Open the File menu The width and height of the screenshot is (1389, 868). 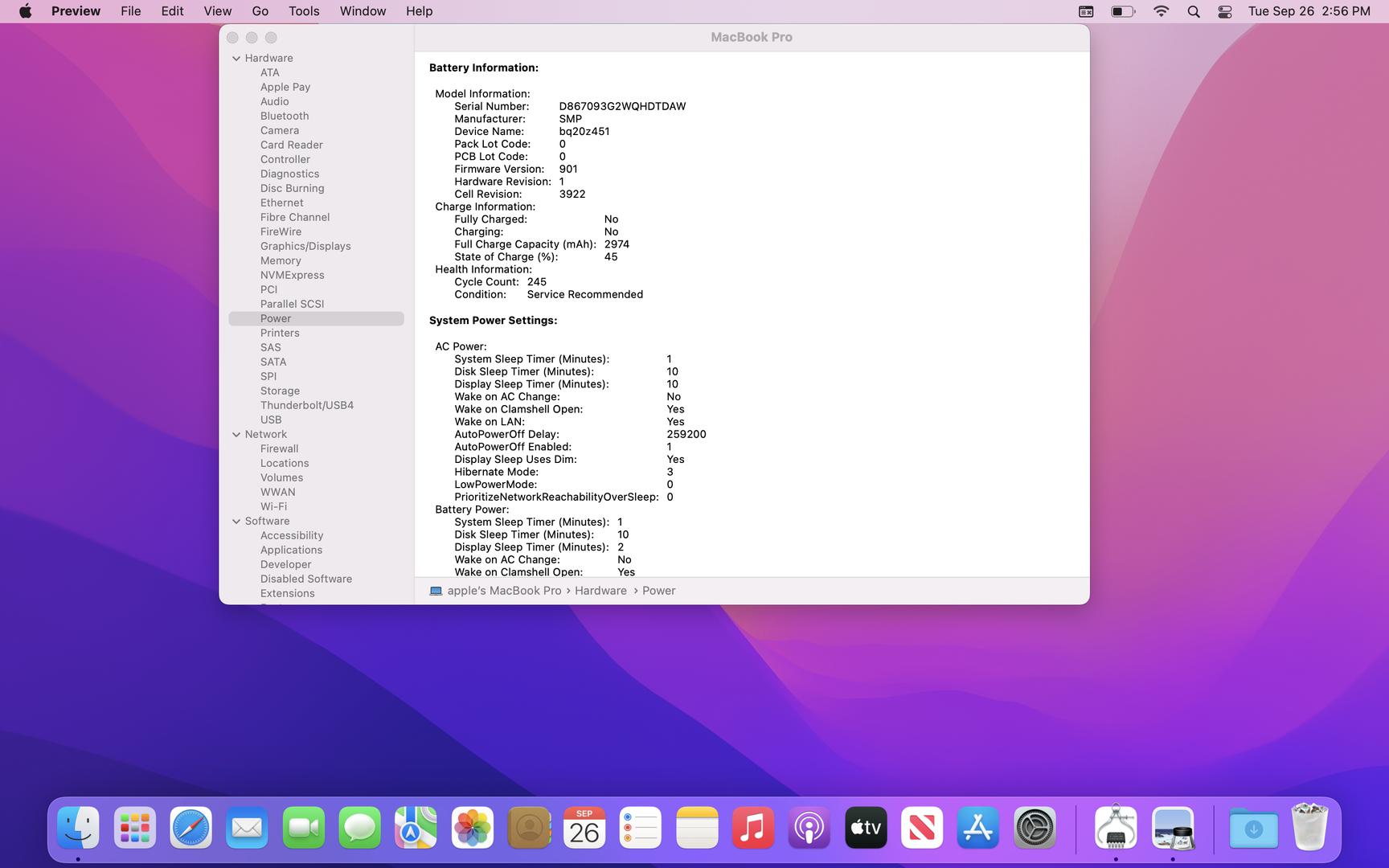131,11
